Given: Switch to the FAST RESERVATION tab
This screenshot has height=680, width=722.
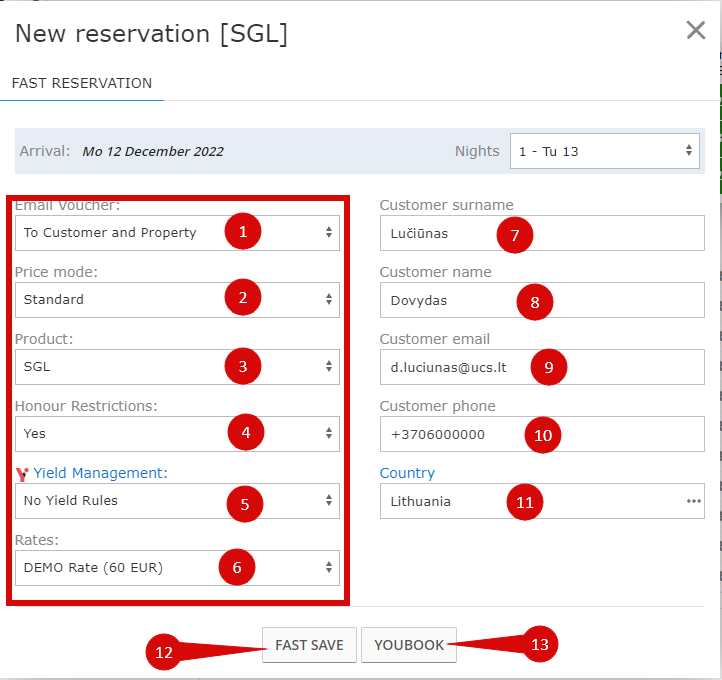Looking at the screenshot, I should click(82, 84).
